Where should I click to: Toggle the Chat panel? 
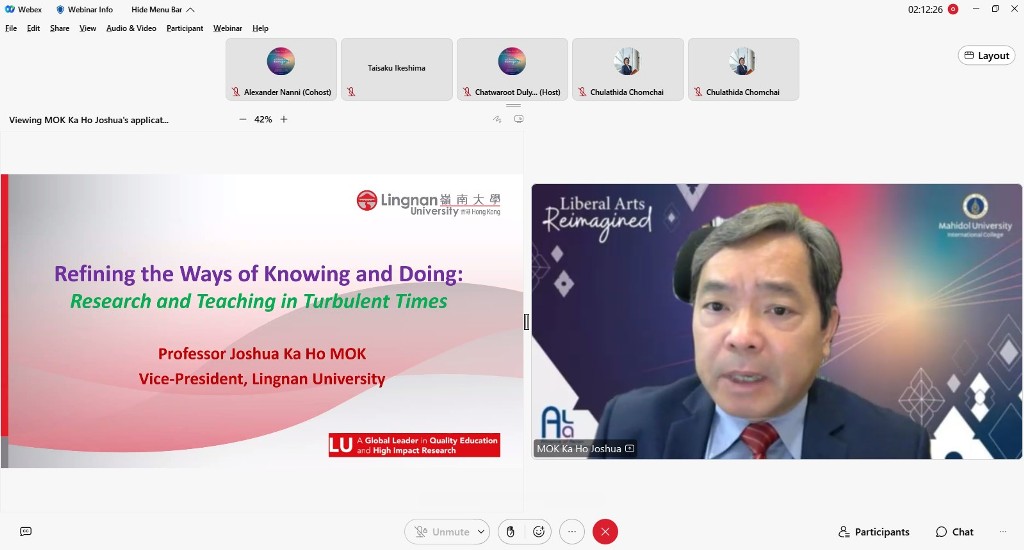(x=954, y=532)
